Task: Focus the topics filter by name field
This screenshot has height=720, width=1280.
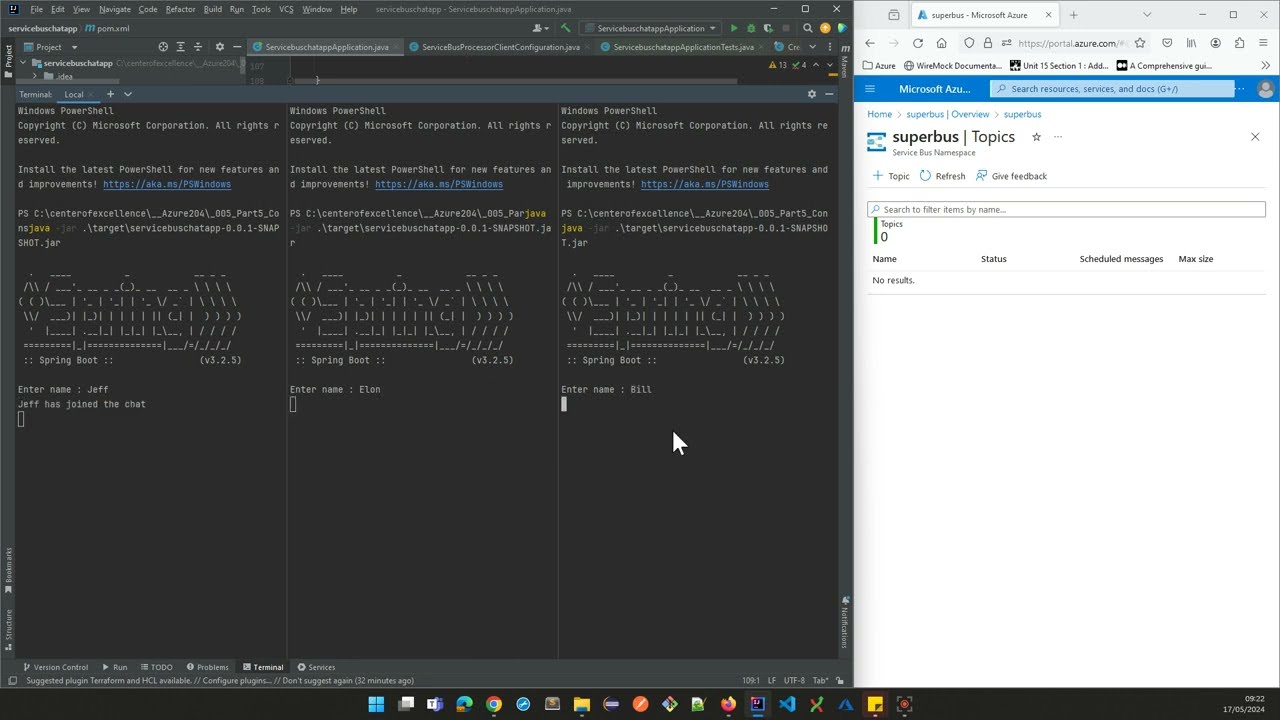Action: click(x=1066, y=209)
